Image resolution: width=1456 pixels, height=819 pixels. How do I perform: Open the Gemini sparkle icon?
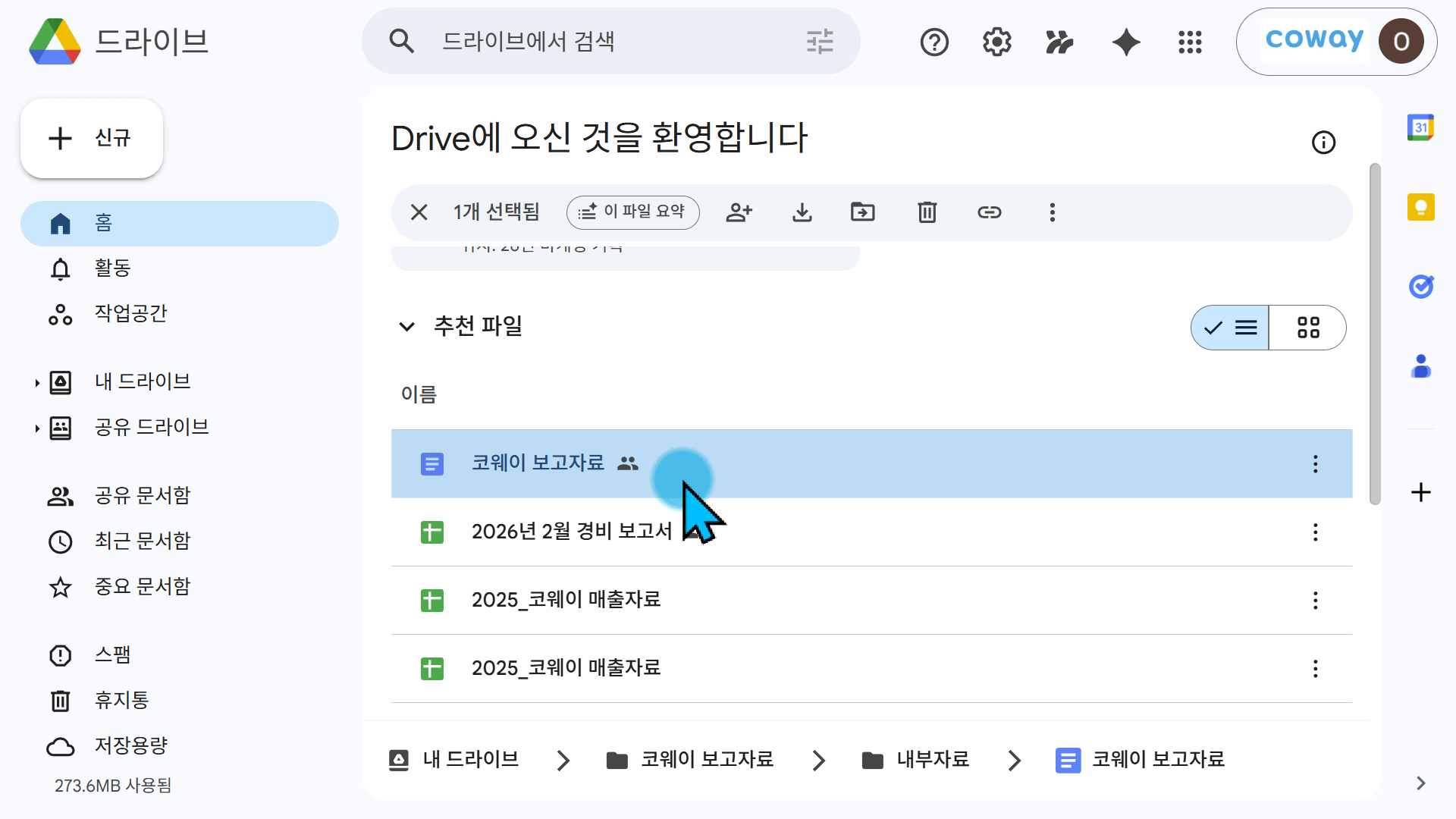[x=1126, y=42]
